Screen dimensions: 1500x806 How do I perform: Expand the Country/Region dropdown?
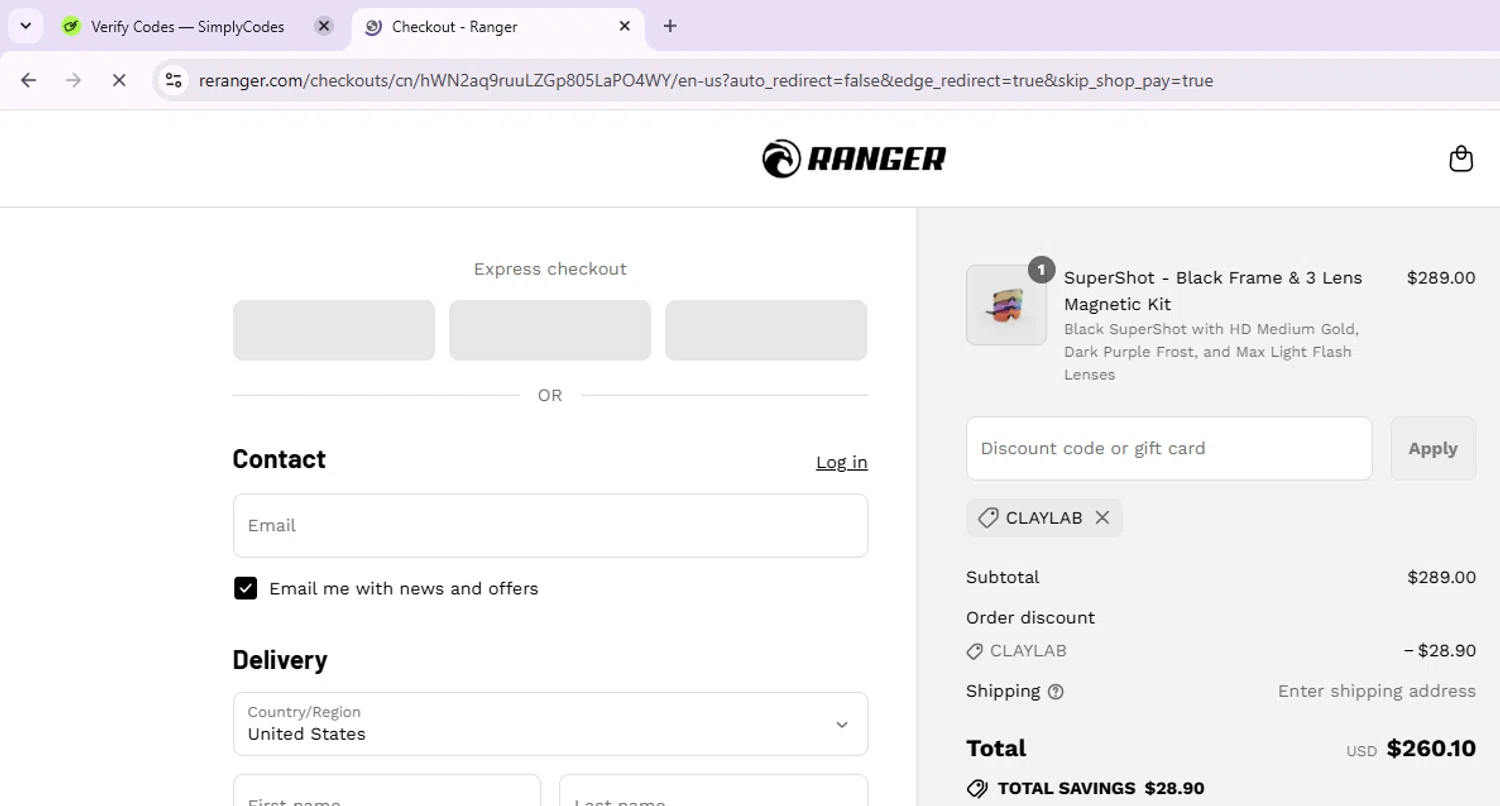[550, 724]
